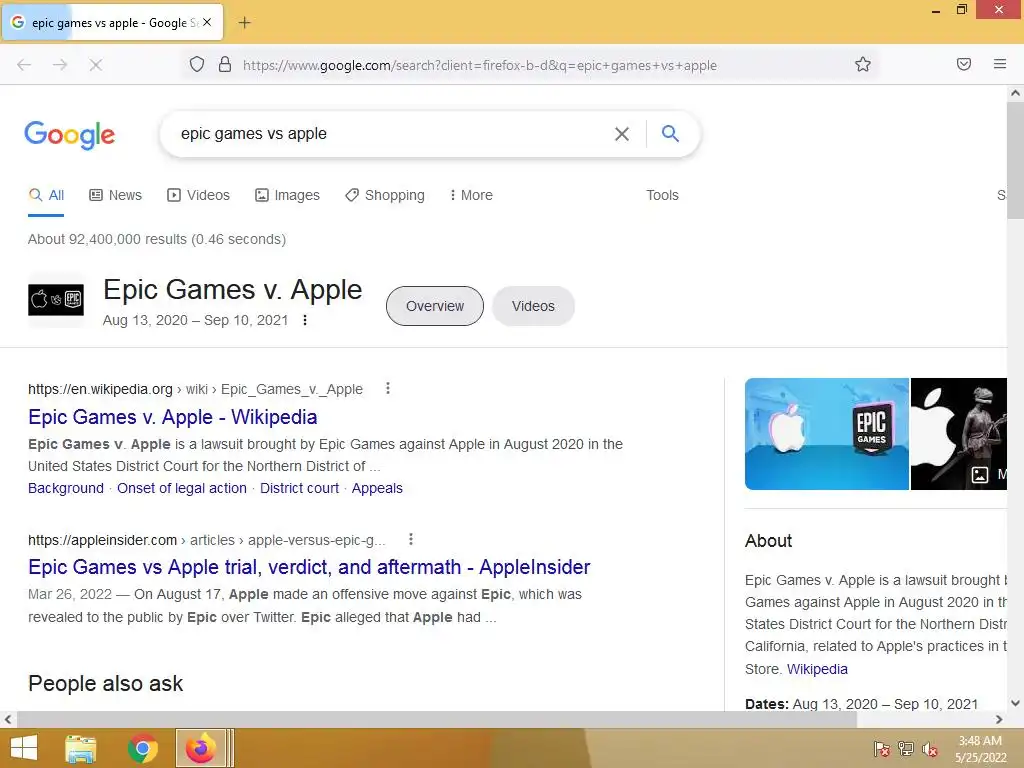
Task: Close the epic games vs apple tab
Action: (207, 22)
